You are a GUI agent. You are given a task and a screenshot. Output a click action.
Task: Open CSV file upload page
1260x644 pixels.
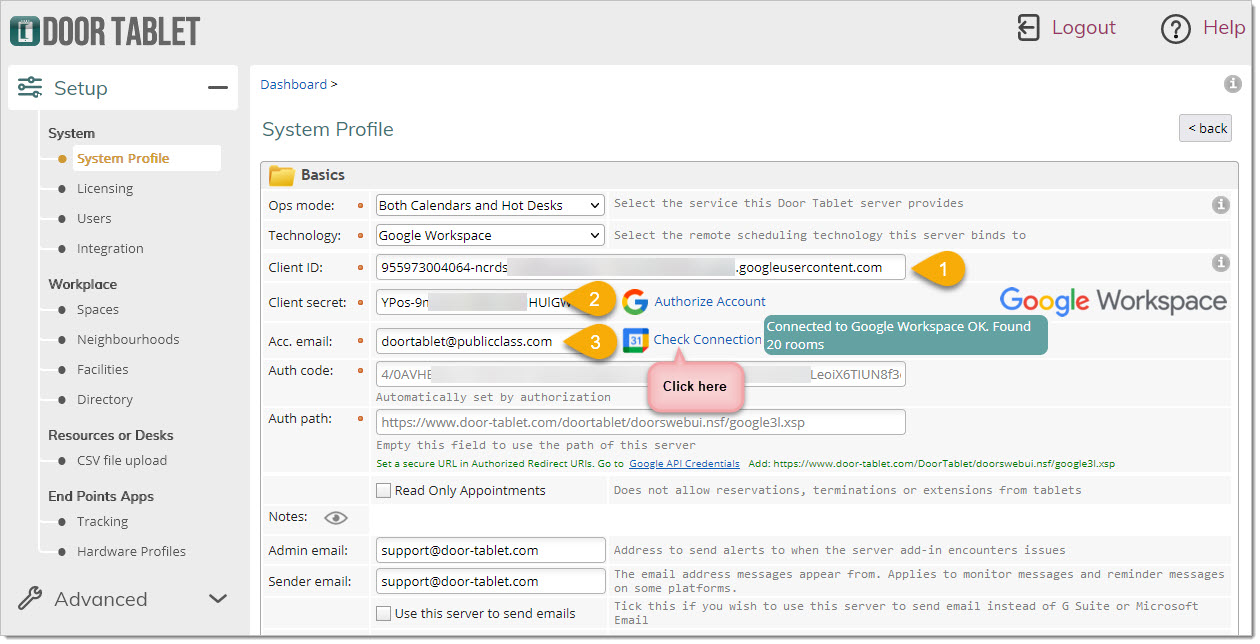(122, 460)
